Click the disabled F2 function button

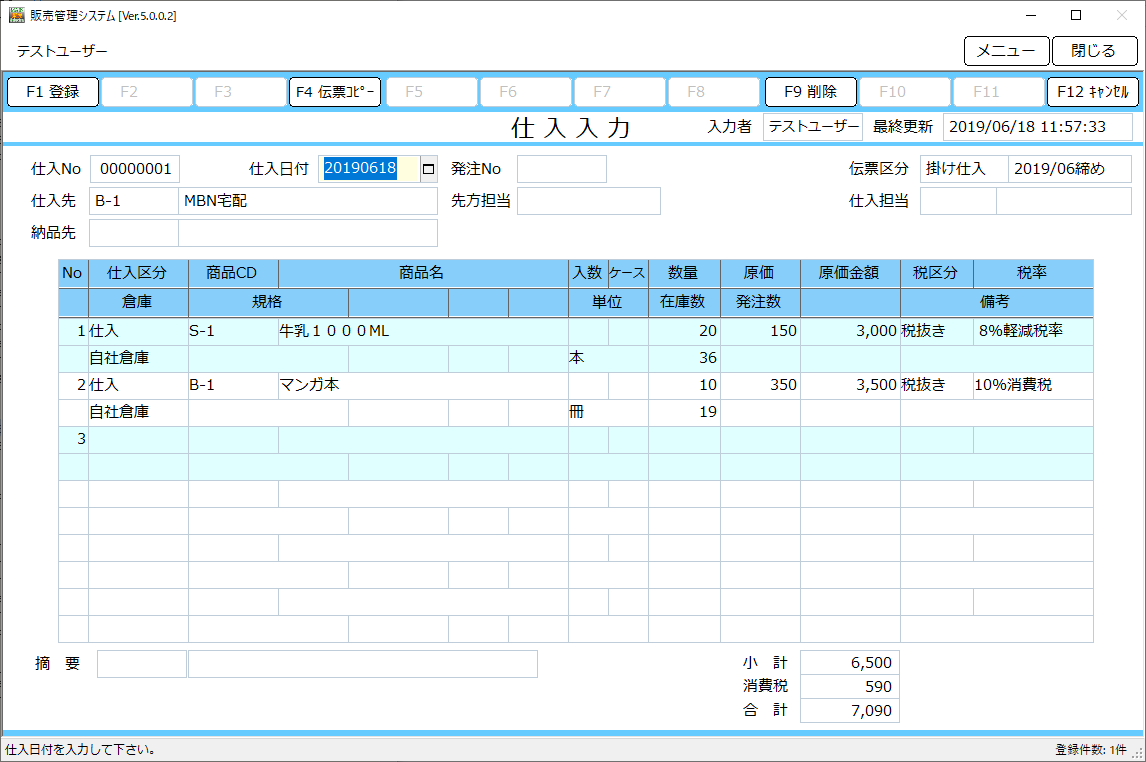point(147,92)
